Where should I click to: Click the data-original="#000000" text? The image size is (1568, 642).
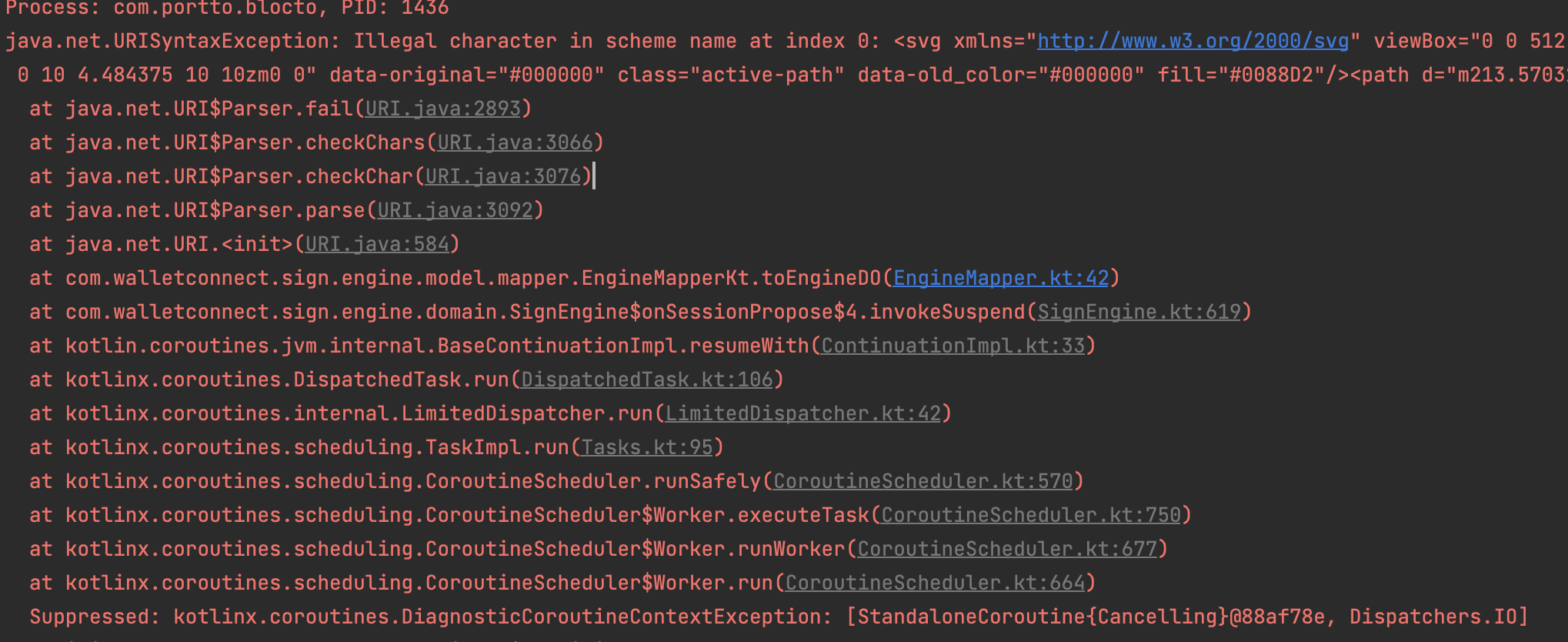pyautogui.click(x=467, y=75)
